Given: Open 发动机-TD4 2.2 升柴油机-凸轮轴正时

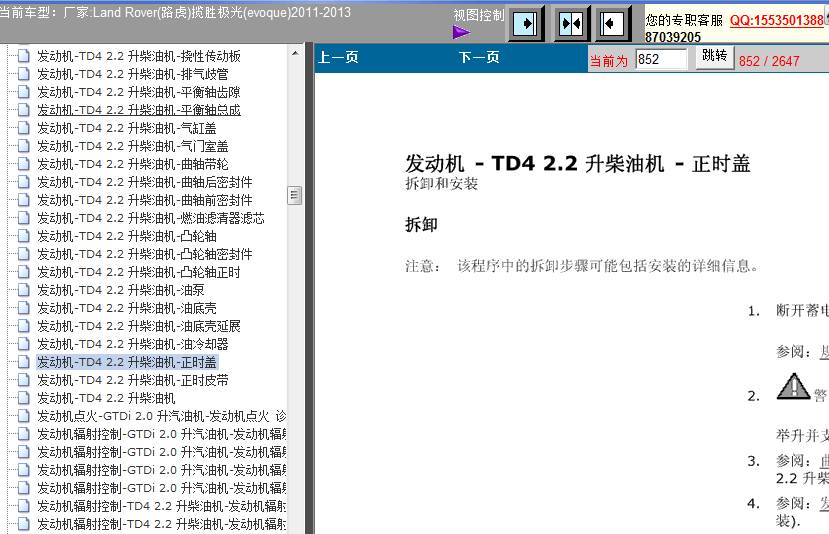Looking at the screenshot, I should (x=139, y=272).
